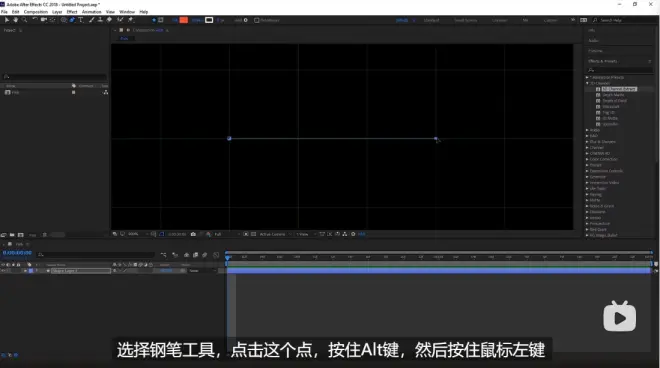
Task: Click the new folder icon in Project panel
Action: point(12,235)
